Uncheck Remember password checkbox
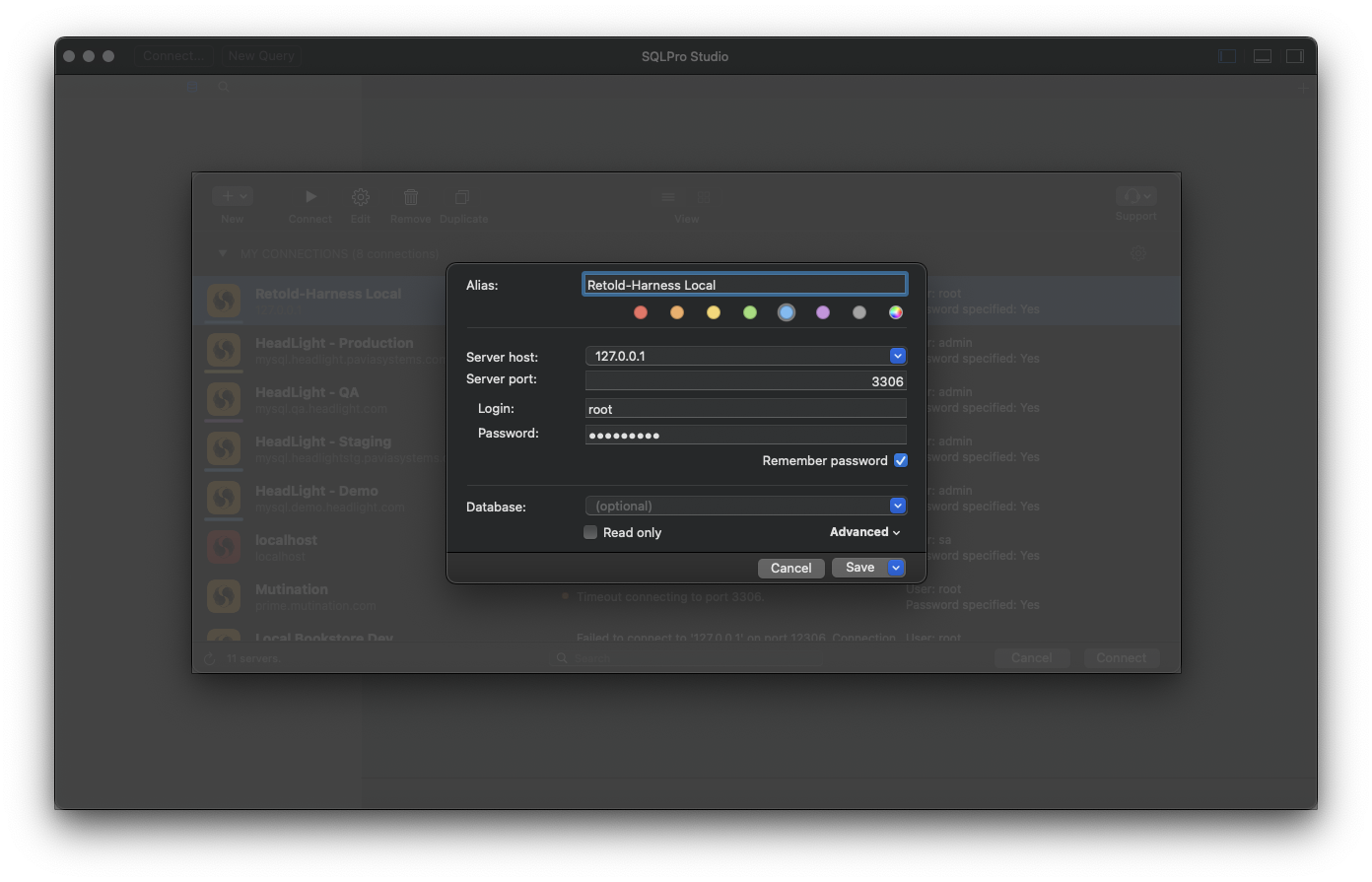Viewport: 1372px width, 882px height. [901, 460]
